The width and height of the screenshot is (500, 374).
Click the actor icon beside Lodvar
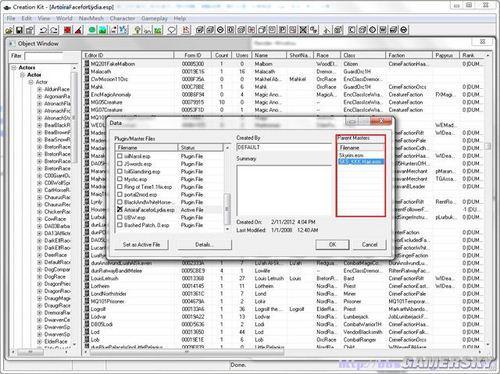click(87, 317)
